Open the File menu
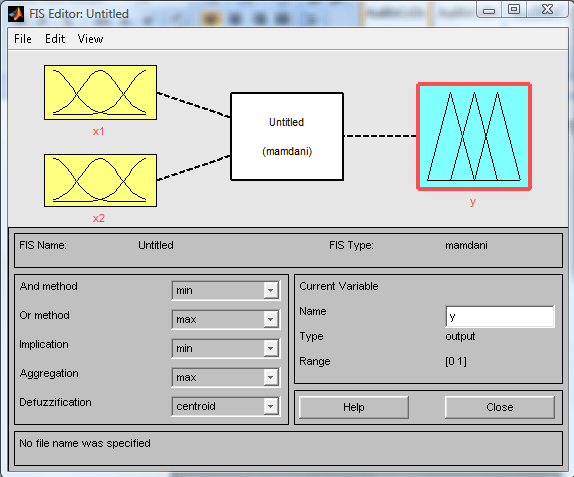Screen dimensions: 574x477 (x=23, y=39)
